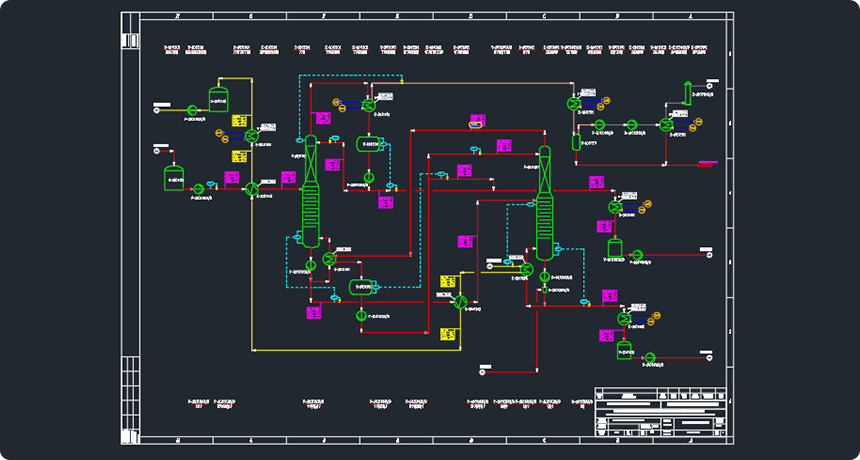Select the magenta block on the right-edge line
Viewport: 860px width, 460px height.
(709, 163)
